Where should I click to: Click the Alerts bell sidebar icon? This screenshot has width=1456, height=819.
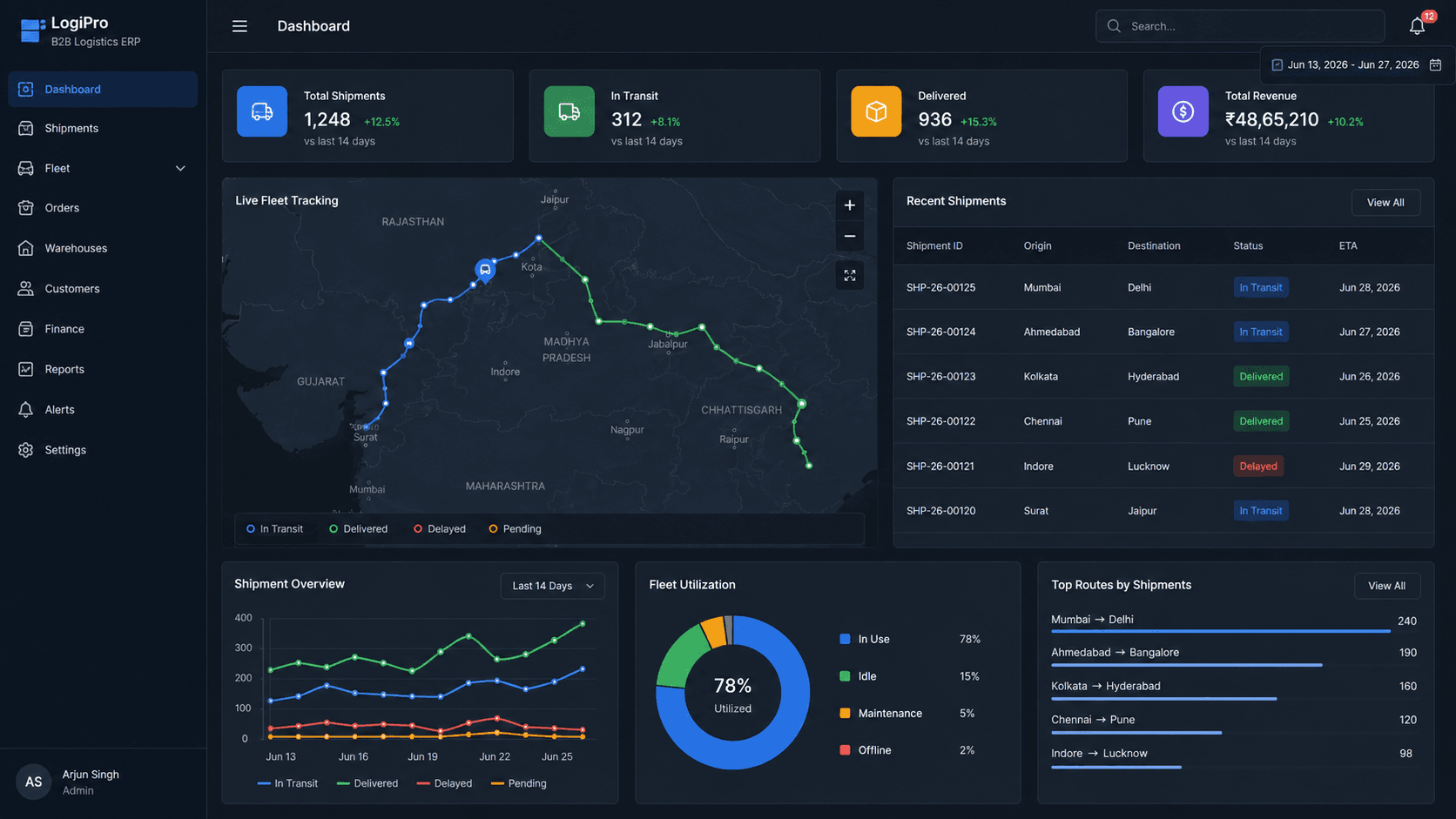[x=26, y=409]
